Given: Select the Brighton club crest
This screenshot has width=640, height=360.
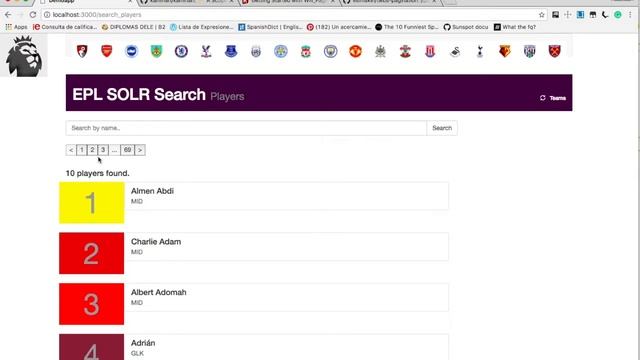Looking at the screenshot, I should (131, 51).
